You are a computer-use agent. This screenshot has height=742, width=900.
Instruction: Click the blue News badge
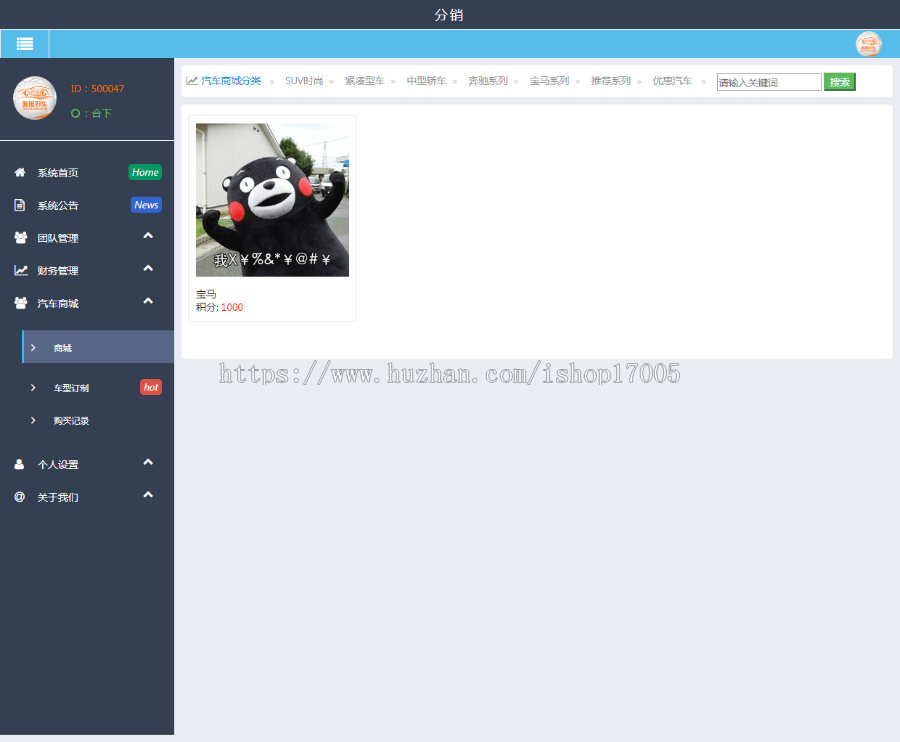pyautogui.click(x=146, y=205)
